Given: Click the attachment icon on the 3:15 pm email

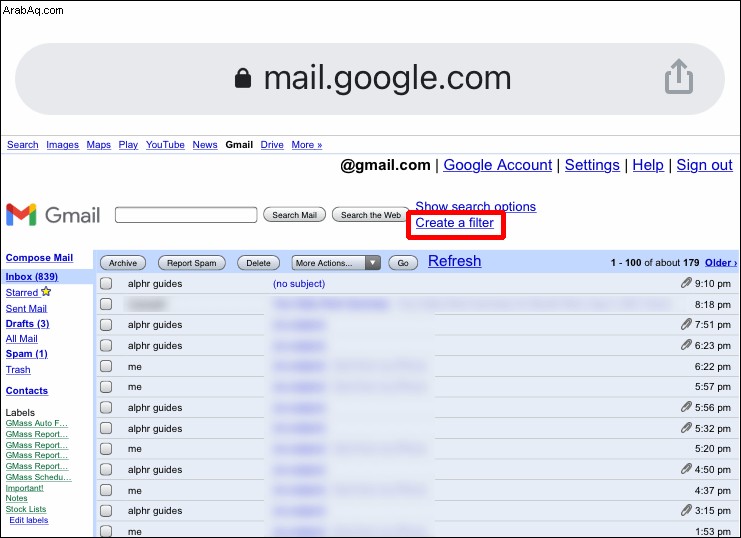Looking at the screenshot, I should pos(686,510).
